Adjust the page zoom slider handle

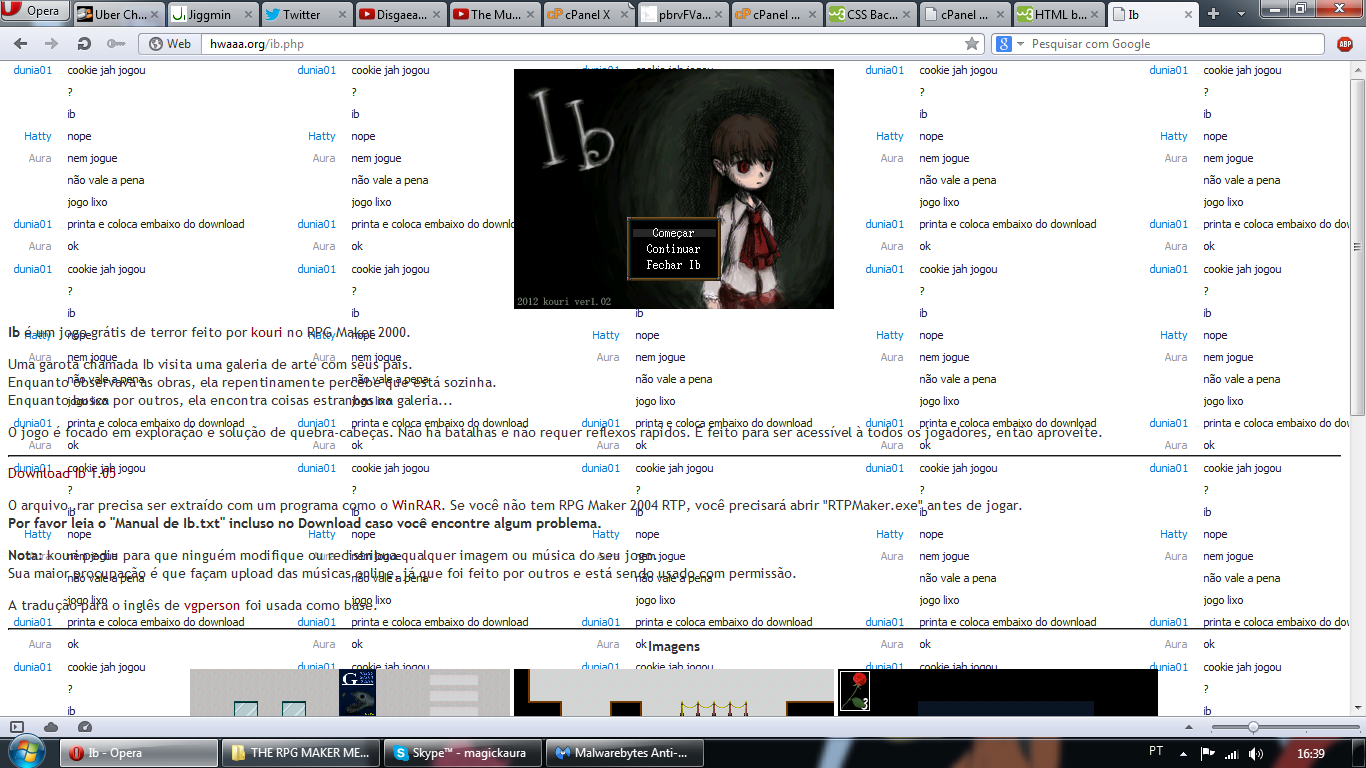(1253, 727)
